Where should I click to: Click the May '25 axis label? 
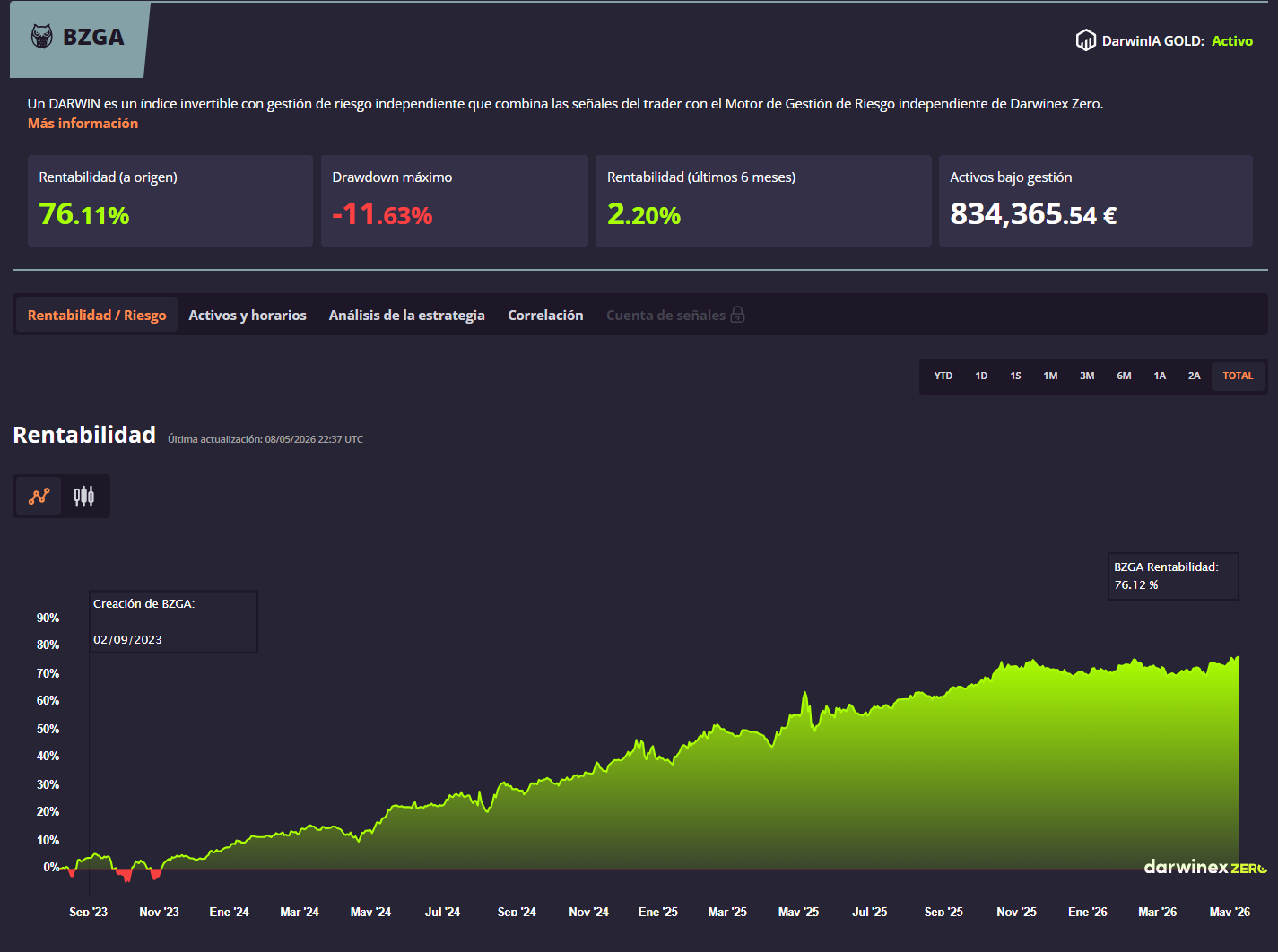pyautogui.click(x=798, y=912)
